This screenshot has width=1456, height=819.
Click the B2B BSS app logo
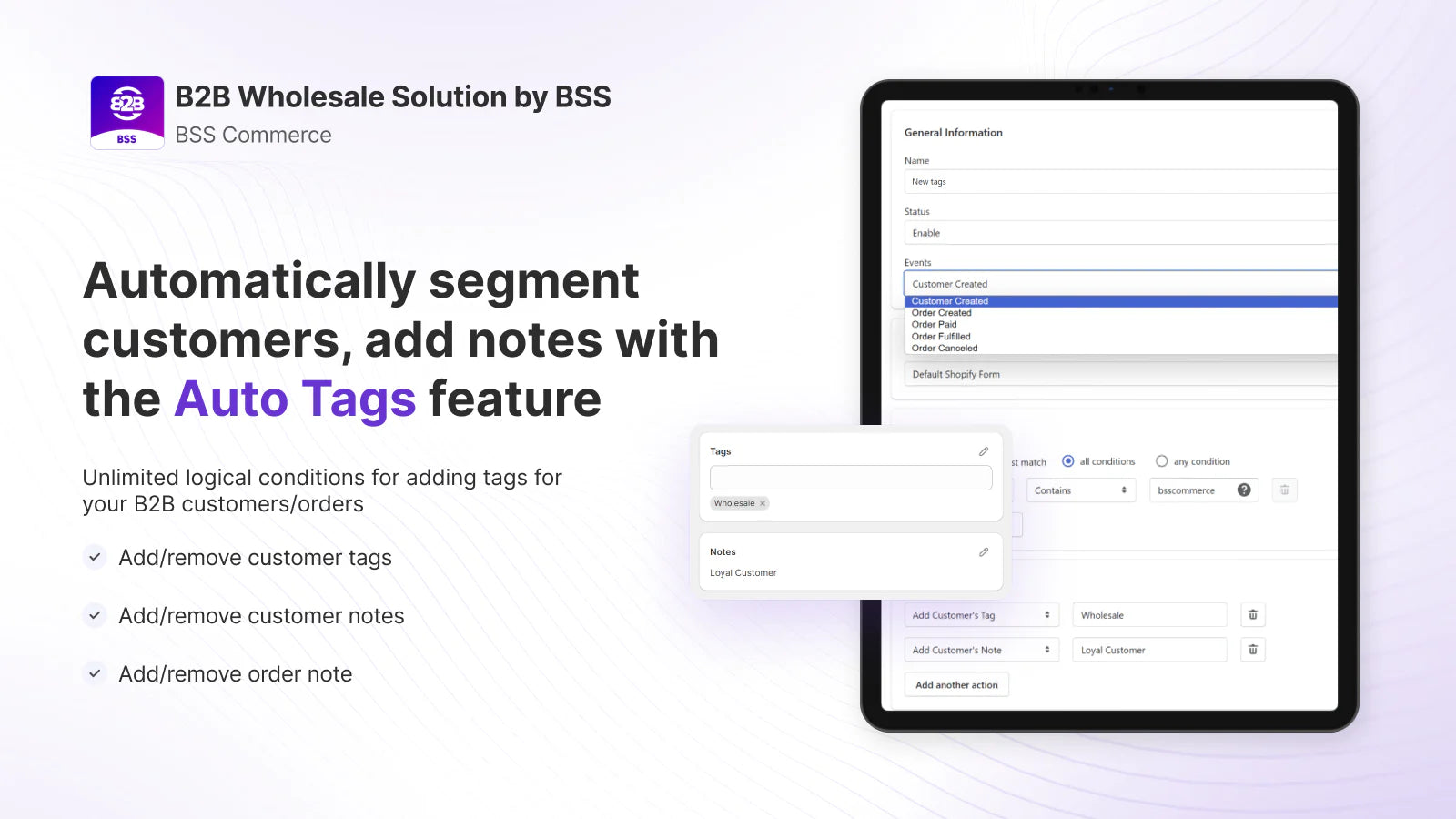pyautogui.click(x=127, y=112)
